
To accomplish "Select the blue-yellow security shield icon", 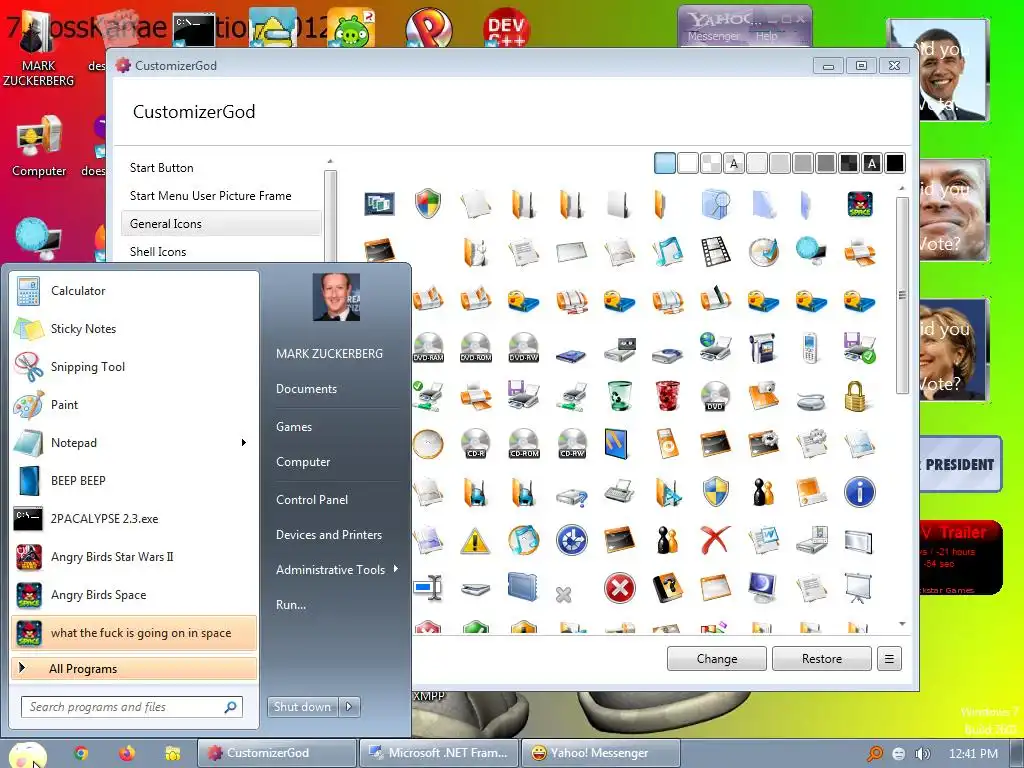I will click(715, 492).
